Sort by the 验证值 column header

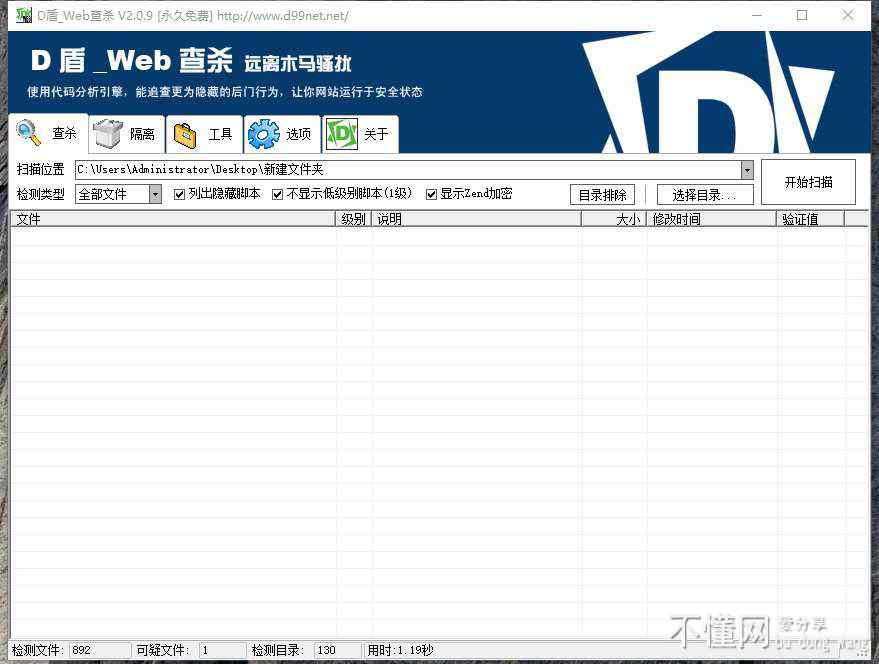click(810, 219)
